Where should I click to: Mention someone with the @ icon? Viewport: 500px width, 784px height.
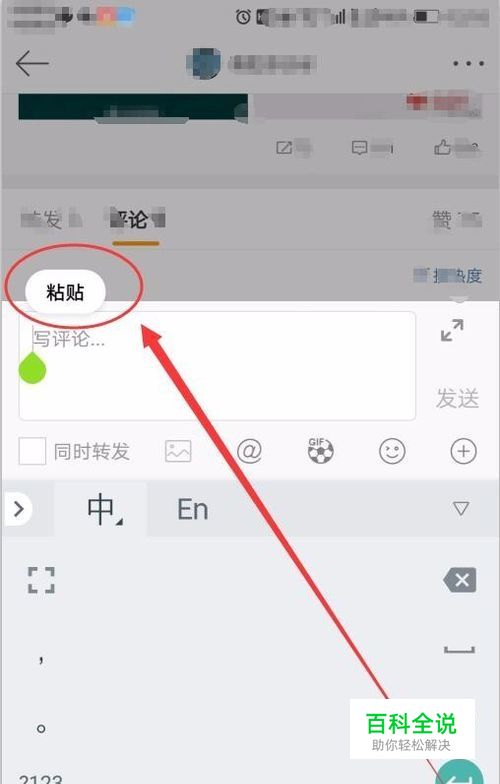[x=249, y=451]
